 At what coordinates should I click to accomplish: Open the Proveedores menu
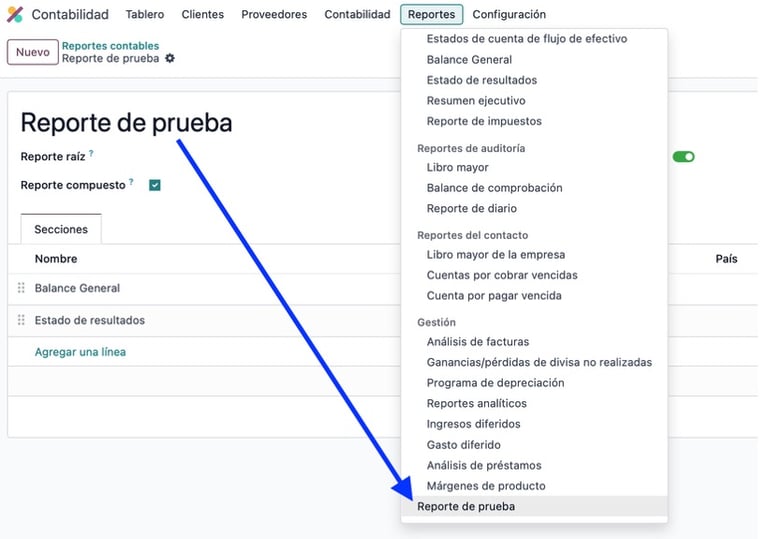coord(274,14)
